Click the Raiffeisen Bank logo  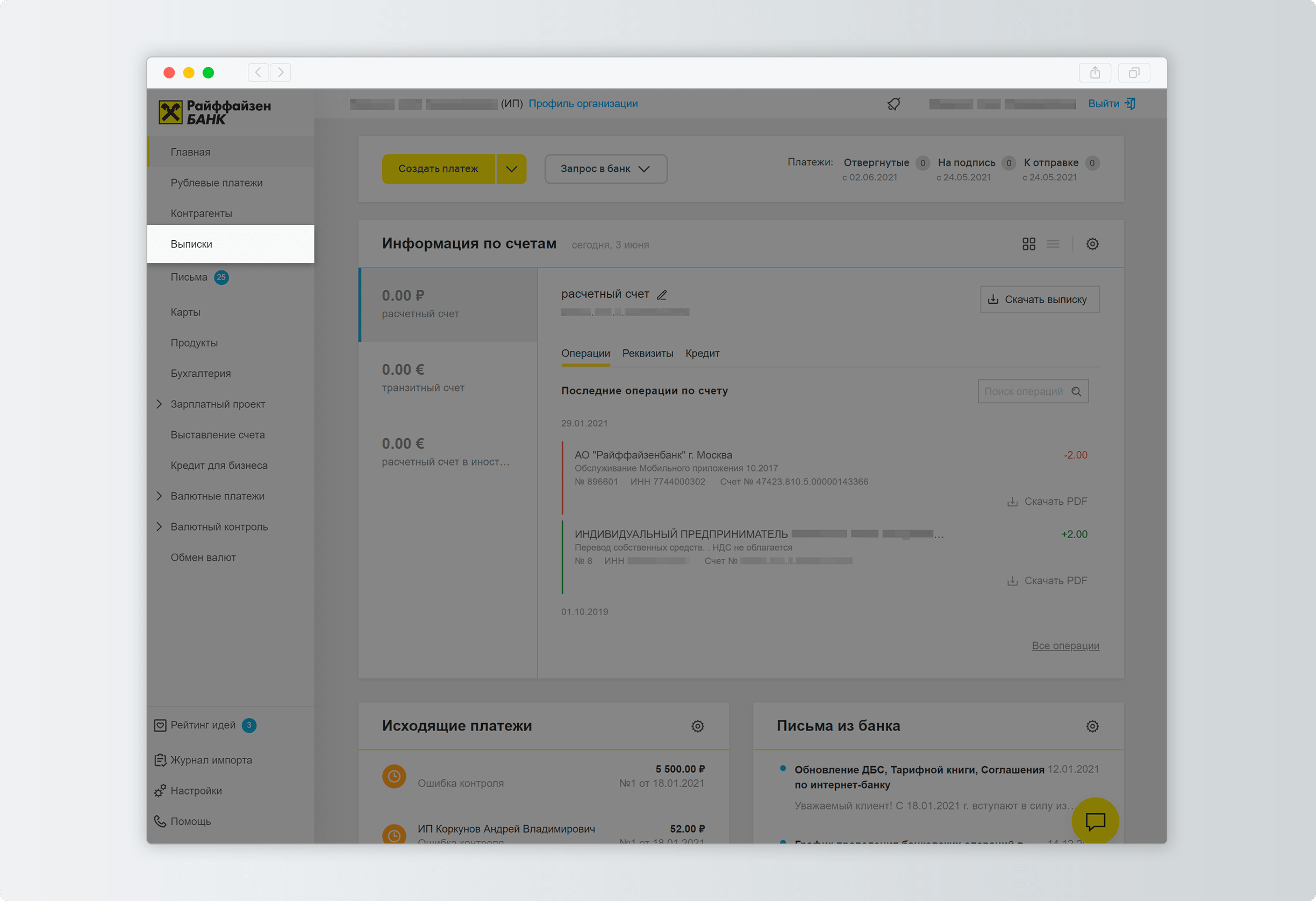click(x=214, y=112)
